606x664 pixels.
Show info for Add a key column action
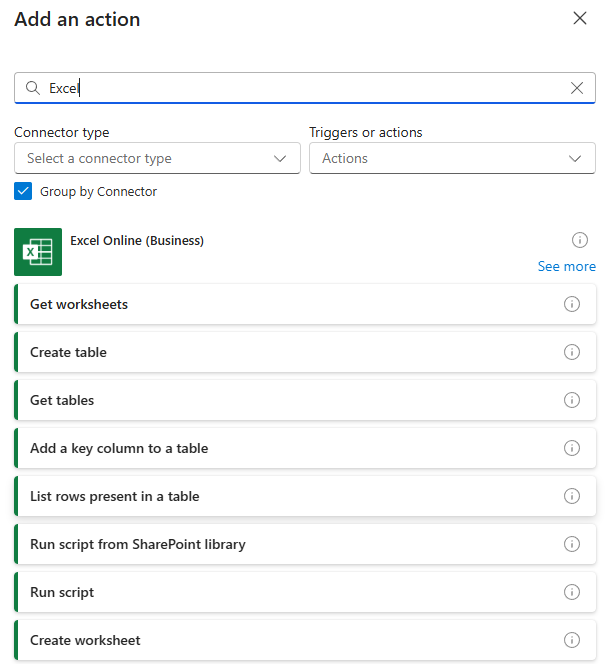572,448
